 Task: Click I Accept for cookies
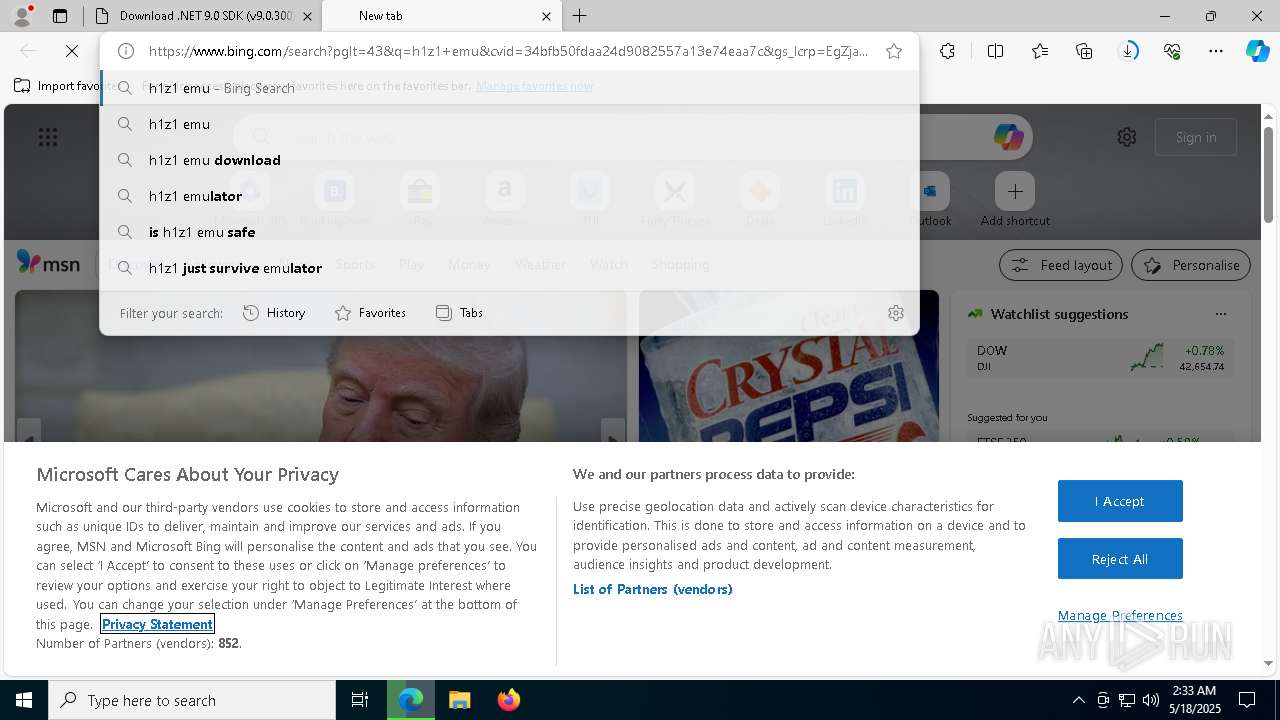pos(1120,501)
